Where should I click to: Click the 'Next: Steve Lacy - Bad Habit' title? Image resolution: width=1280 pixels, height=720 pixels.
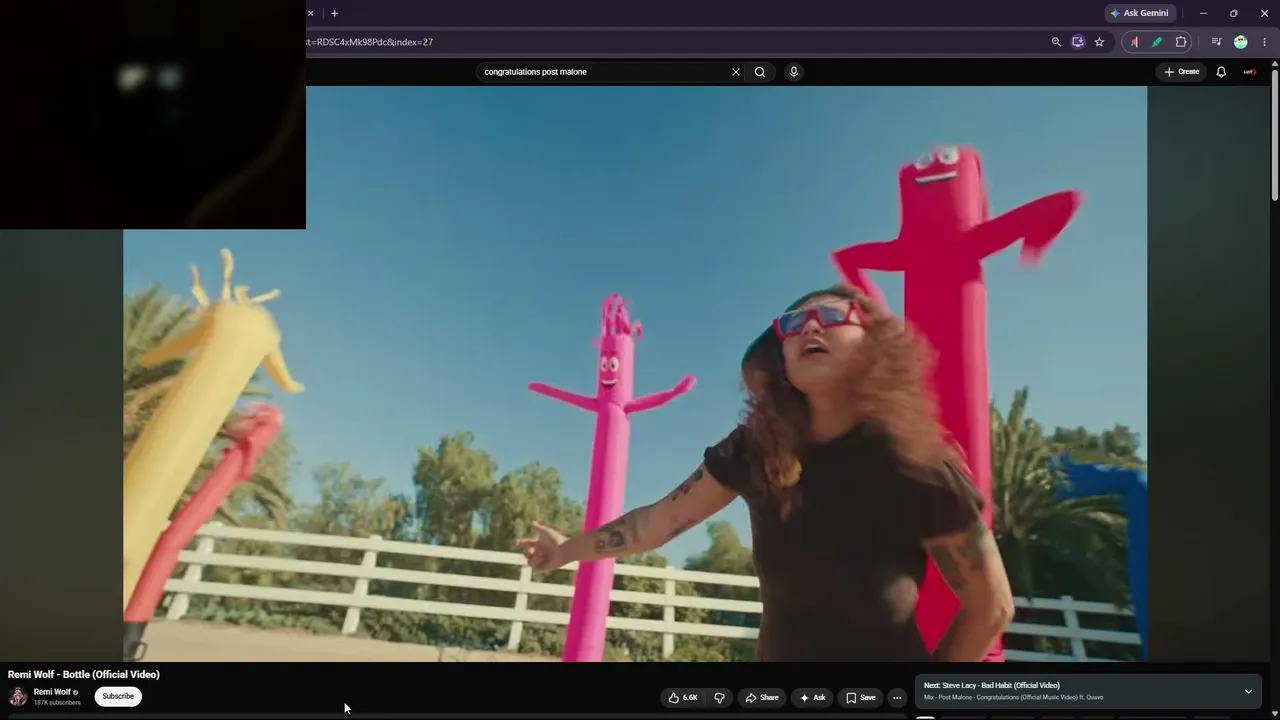click(992, 686)
